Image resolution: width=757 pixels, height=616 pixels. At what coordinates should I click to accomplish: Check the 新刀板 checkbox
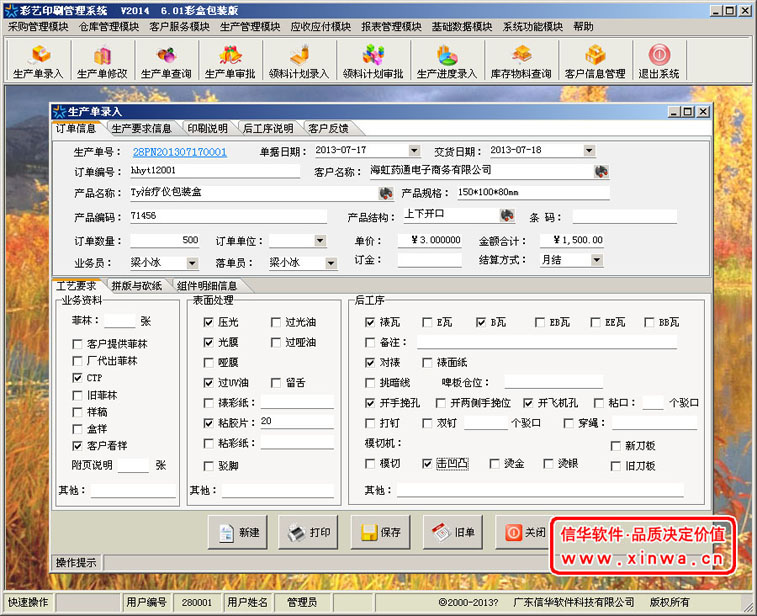[x=616, y=446]
